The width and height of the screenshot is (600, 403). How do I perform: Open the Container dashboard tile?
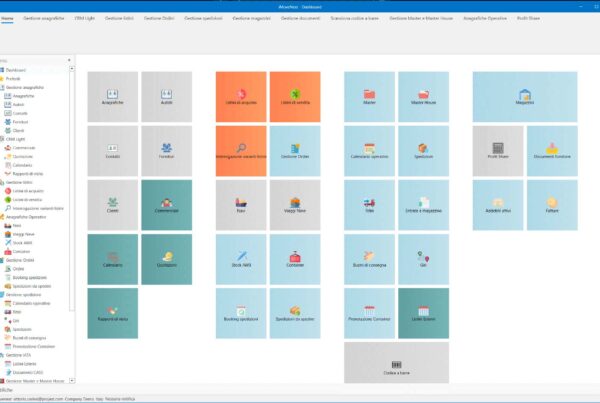click(x=295, y=259)
